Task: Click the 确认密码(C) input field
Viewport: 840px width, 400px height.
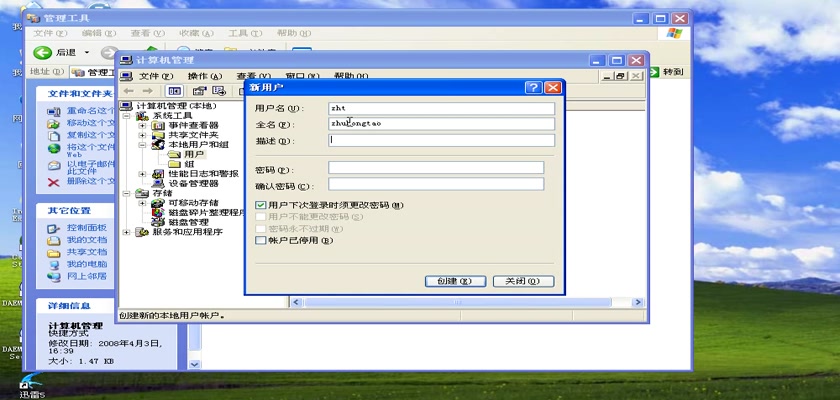Action: (x=436, y=184)
